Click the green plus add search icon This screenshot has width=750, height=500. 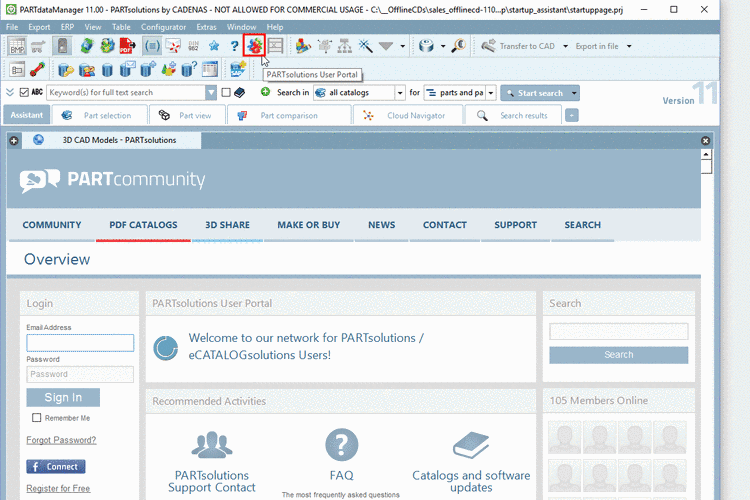265,92
